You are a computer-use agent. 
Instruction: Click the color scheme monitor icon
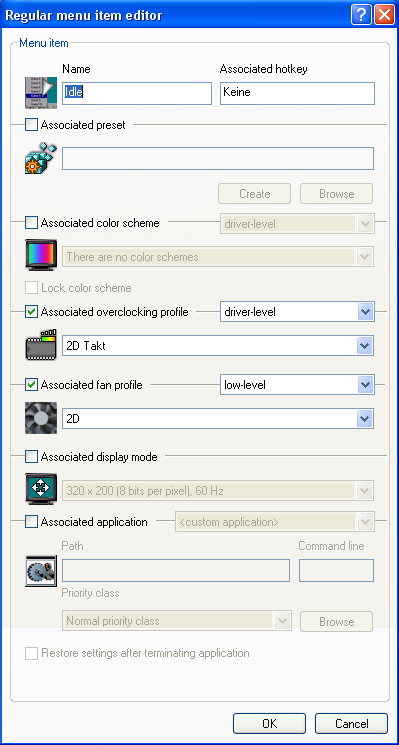point(41,256)
